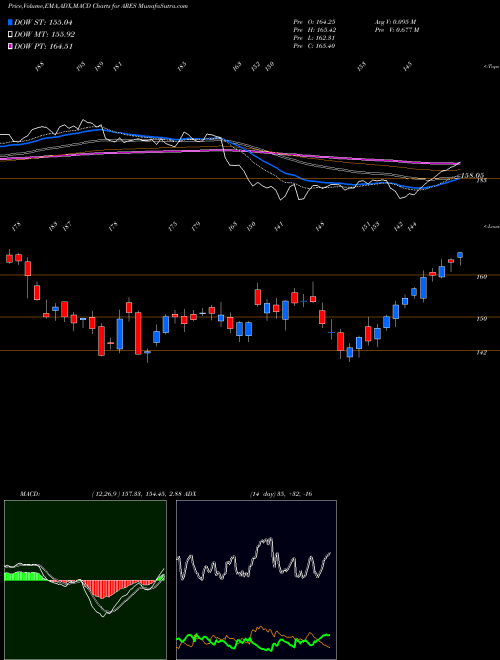Click the 'Pre H: 165.42' high value
500x660 pixels.
point(314,30)
